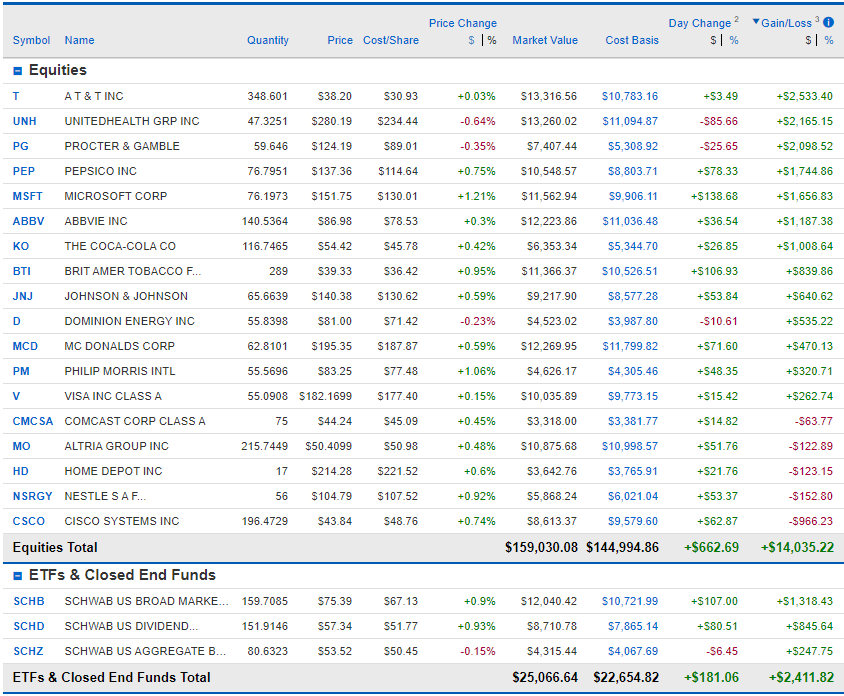Open the PM symbol link
Image resolution: width=844 pixels, height=696 pixels.
tap(21, 371)
